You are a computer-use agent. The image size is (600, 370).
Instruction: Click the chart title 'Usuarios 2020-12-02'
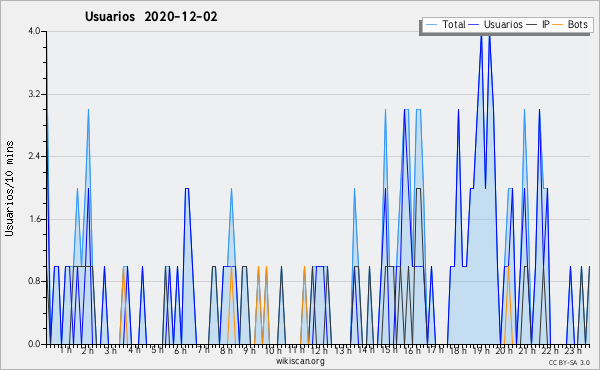[x=151, y=17]
